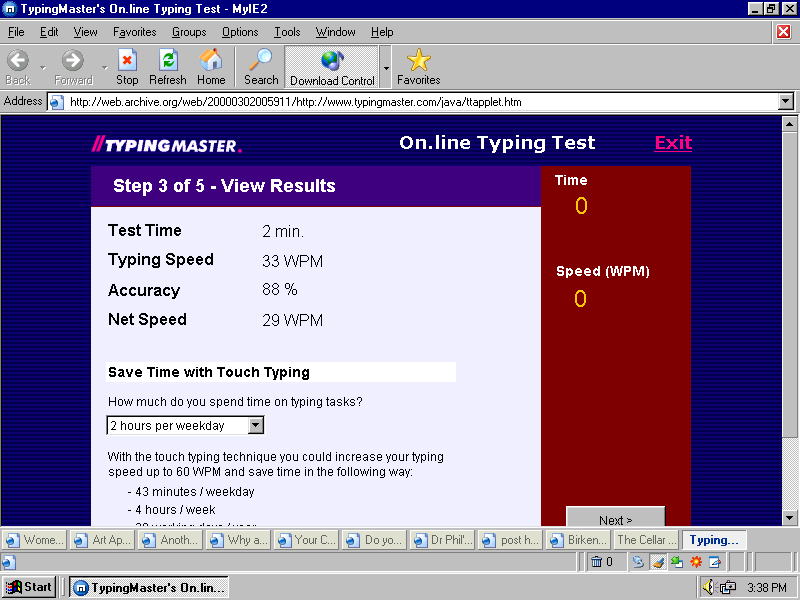800x600 pixels.
Task: Open the Forward history dropdown arrow
Action: 105,67
